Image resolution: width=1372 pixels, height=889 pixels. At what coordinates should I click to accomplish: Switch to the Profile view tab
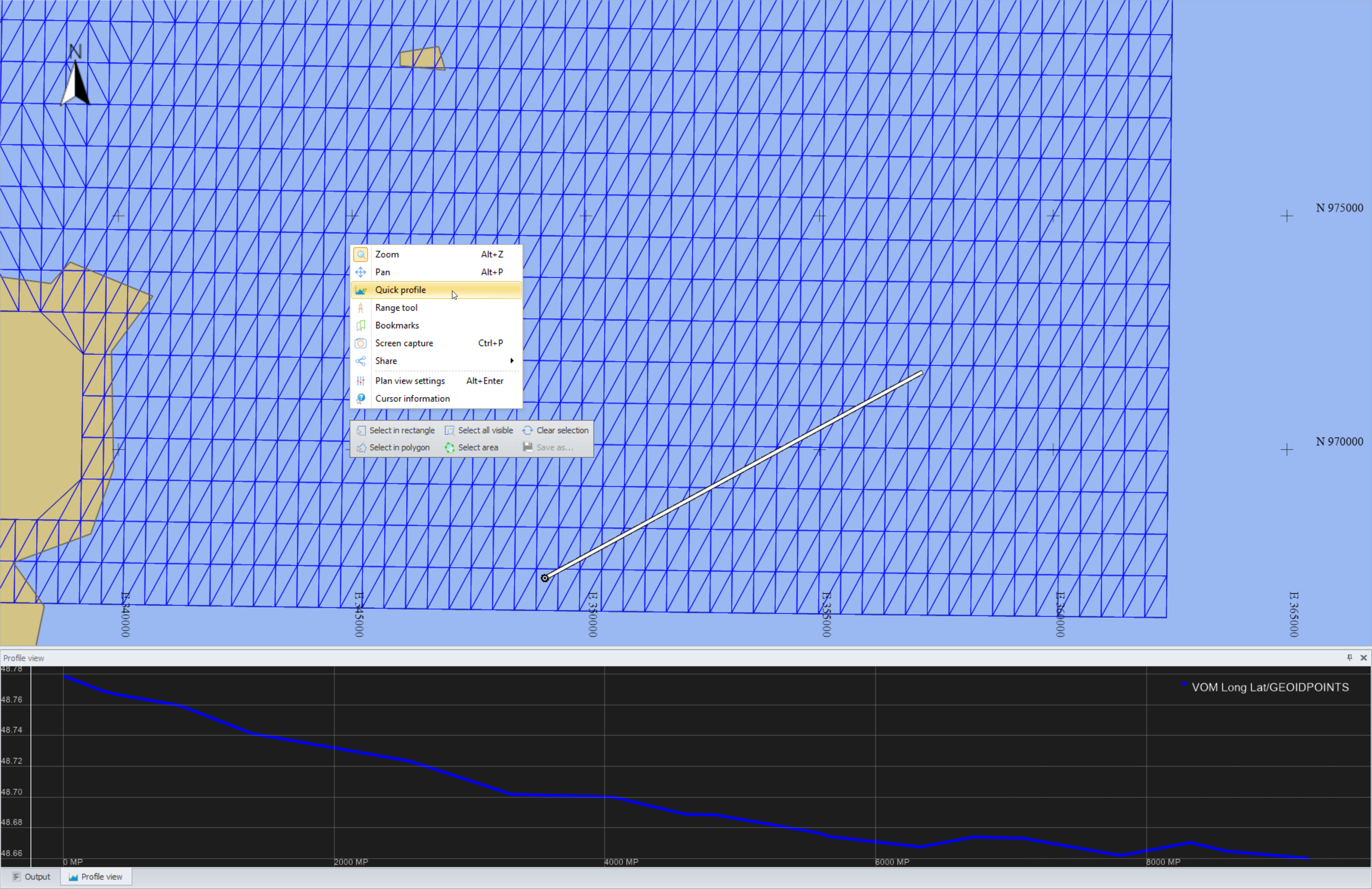click(96, 877)
